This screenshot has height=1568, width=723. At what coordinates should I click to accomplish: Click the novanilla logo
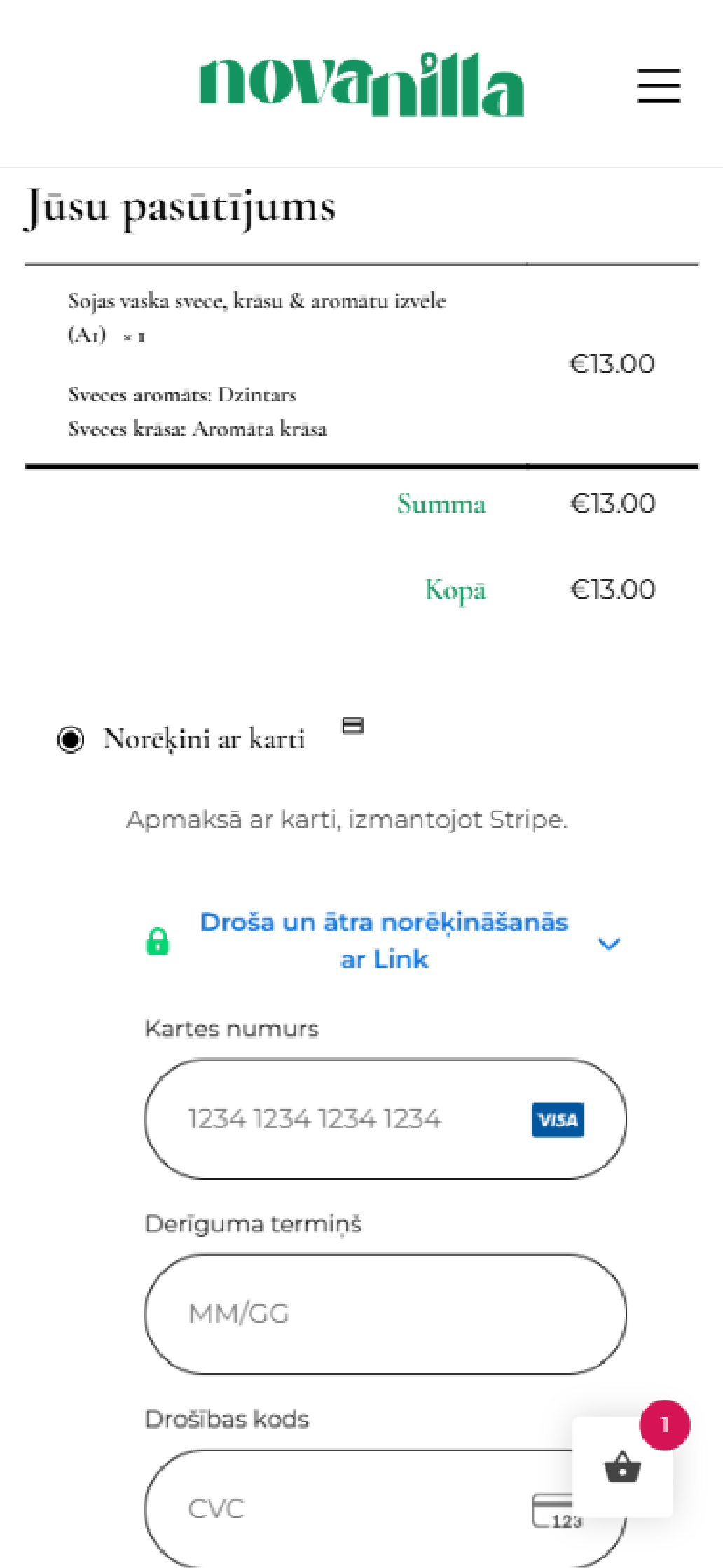pyautogui.click(x=361, y=85)
